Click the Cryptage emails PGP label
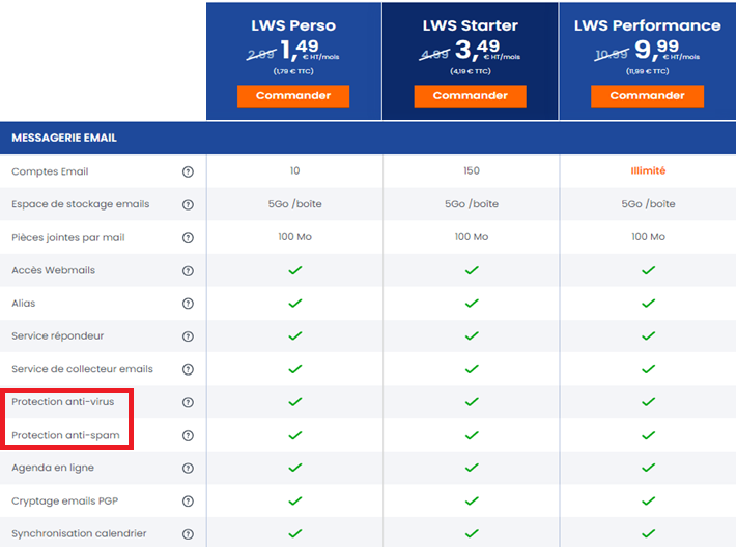This screenshot has height=548, width=736. (64, 501)
